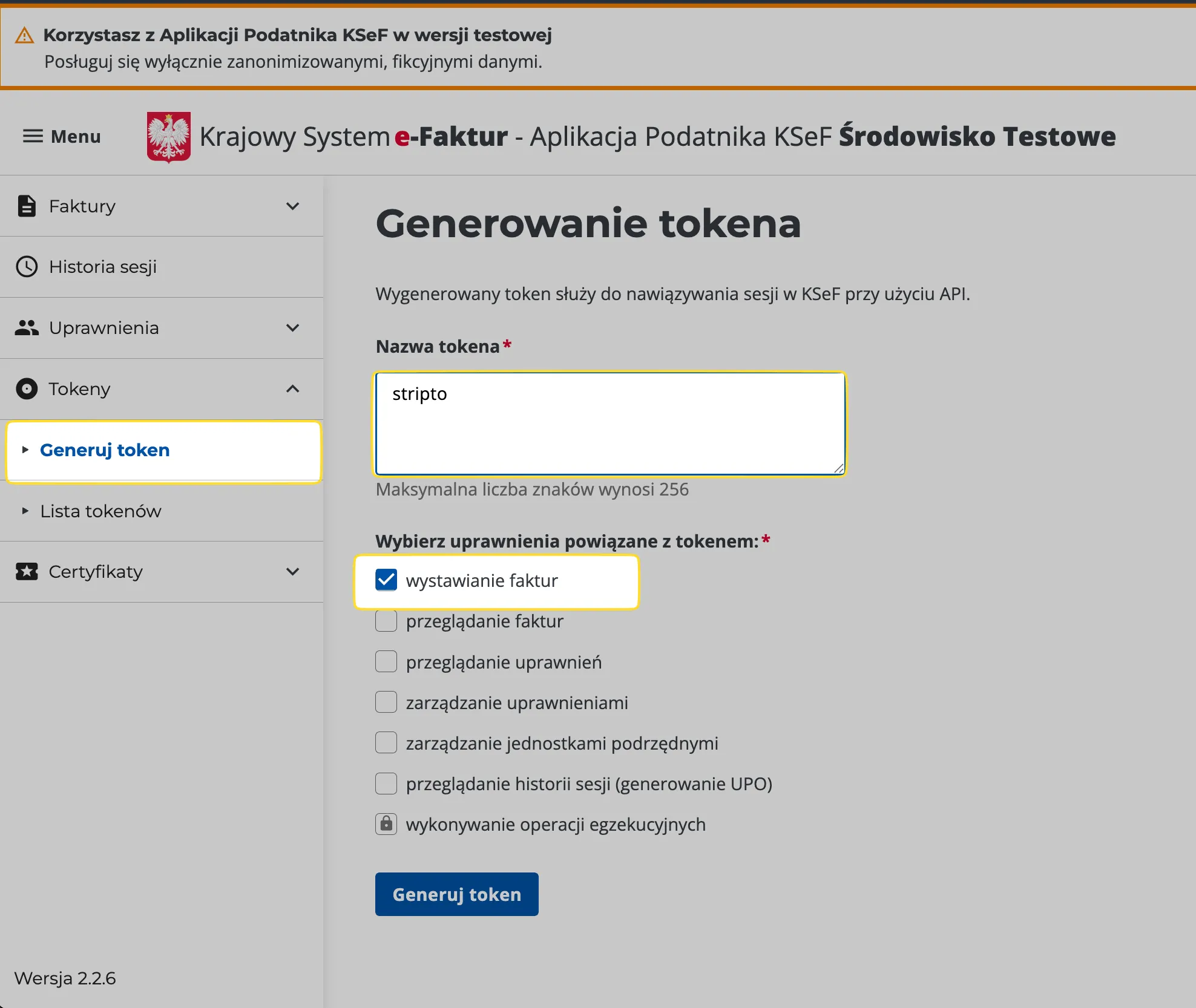Click locked wykonywanie operacji egzekucyjnych checkbox
The image size is (1196, 1008).
coord(386,824)
